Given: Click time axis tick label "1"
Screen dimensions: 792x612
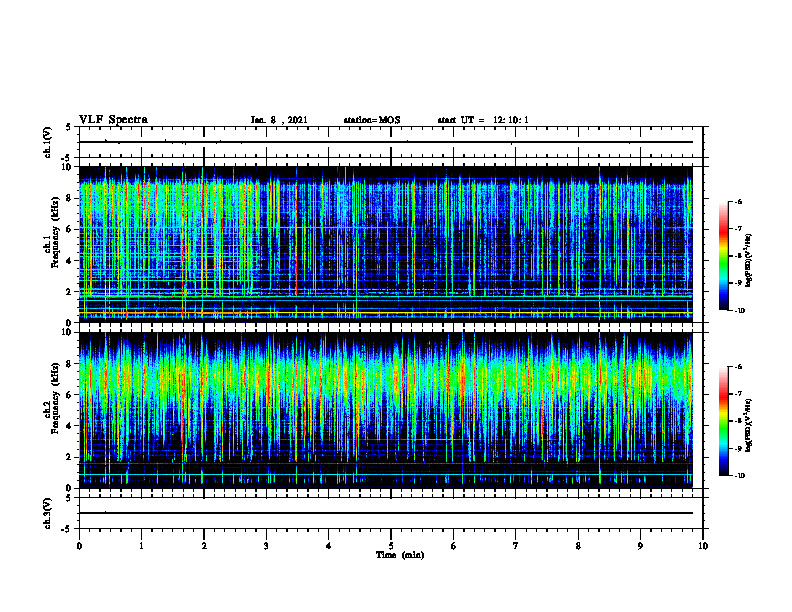Looking at the screenshot, I should point(141,546).
